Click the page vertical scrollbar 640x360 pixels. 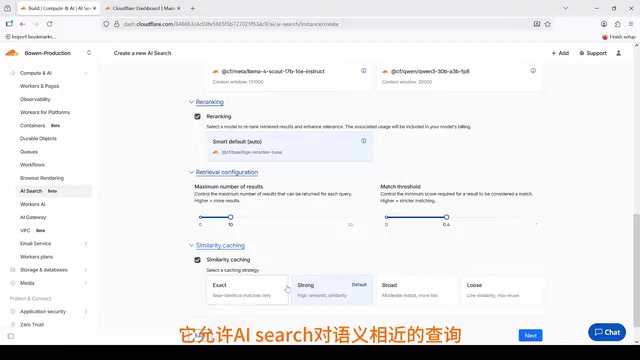pos(636,270)
